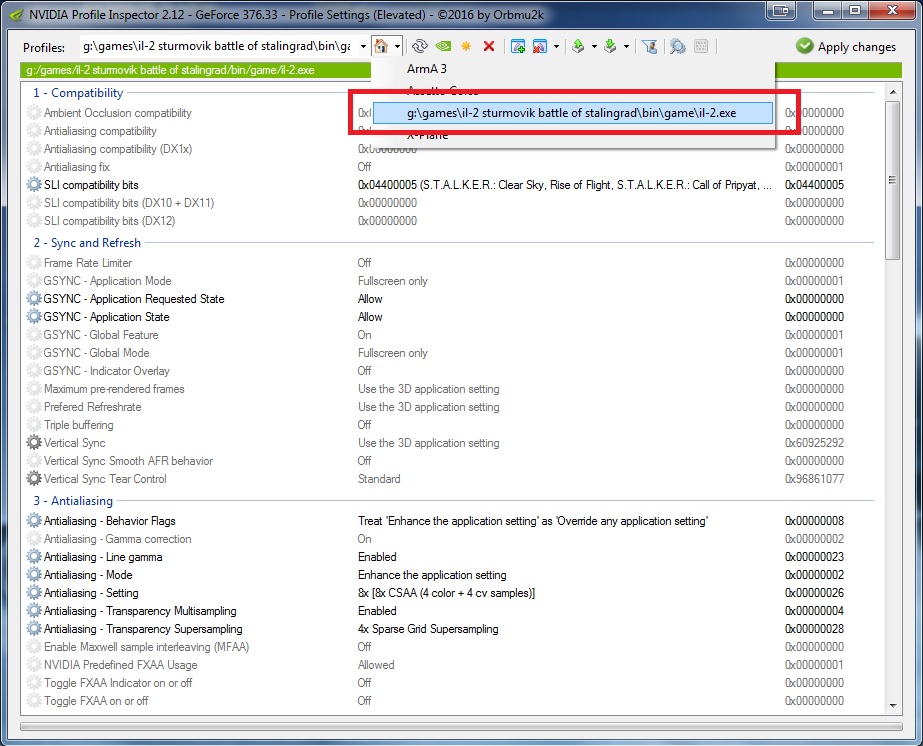Click 'Fullscreen only' value for GSYNC - Global Mode
The width and height of the screenshot is (923, 746).
393,353
